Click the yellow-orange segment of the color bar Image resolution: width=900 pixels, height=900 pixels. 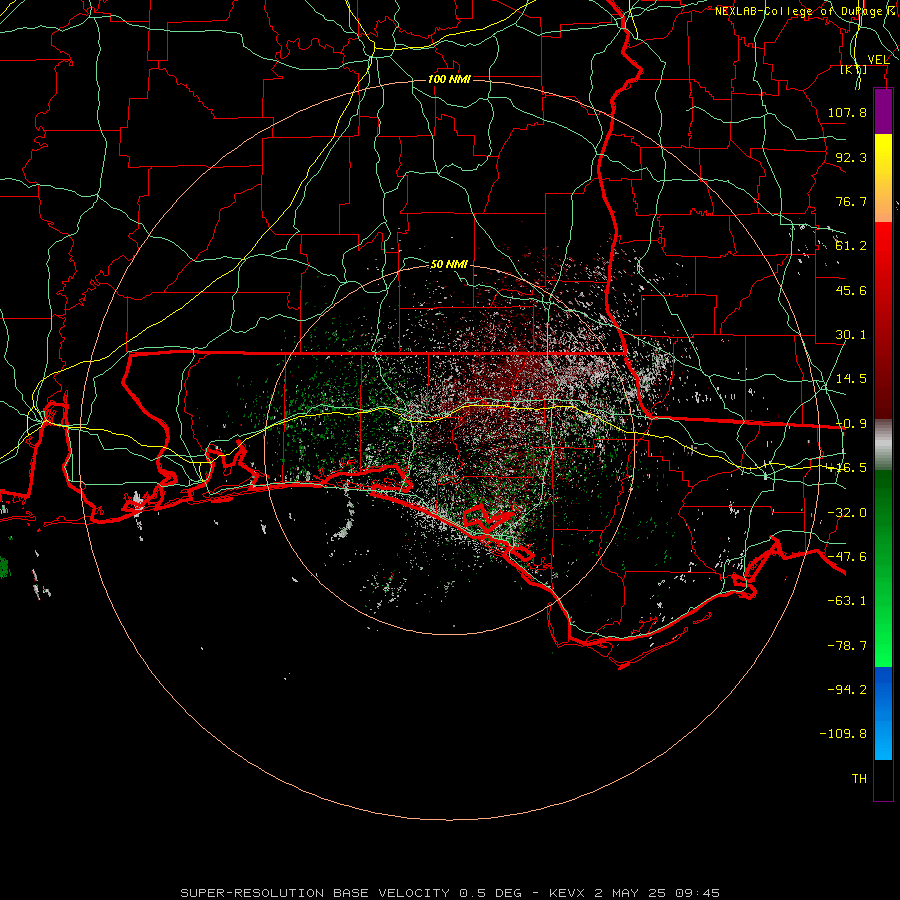[883, 178]
